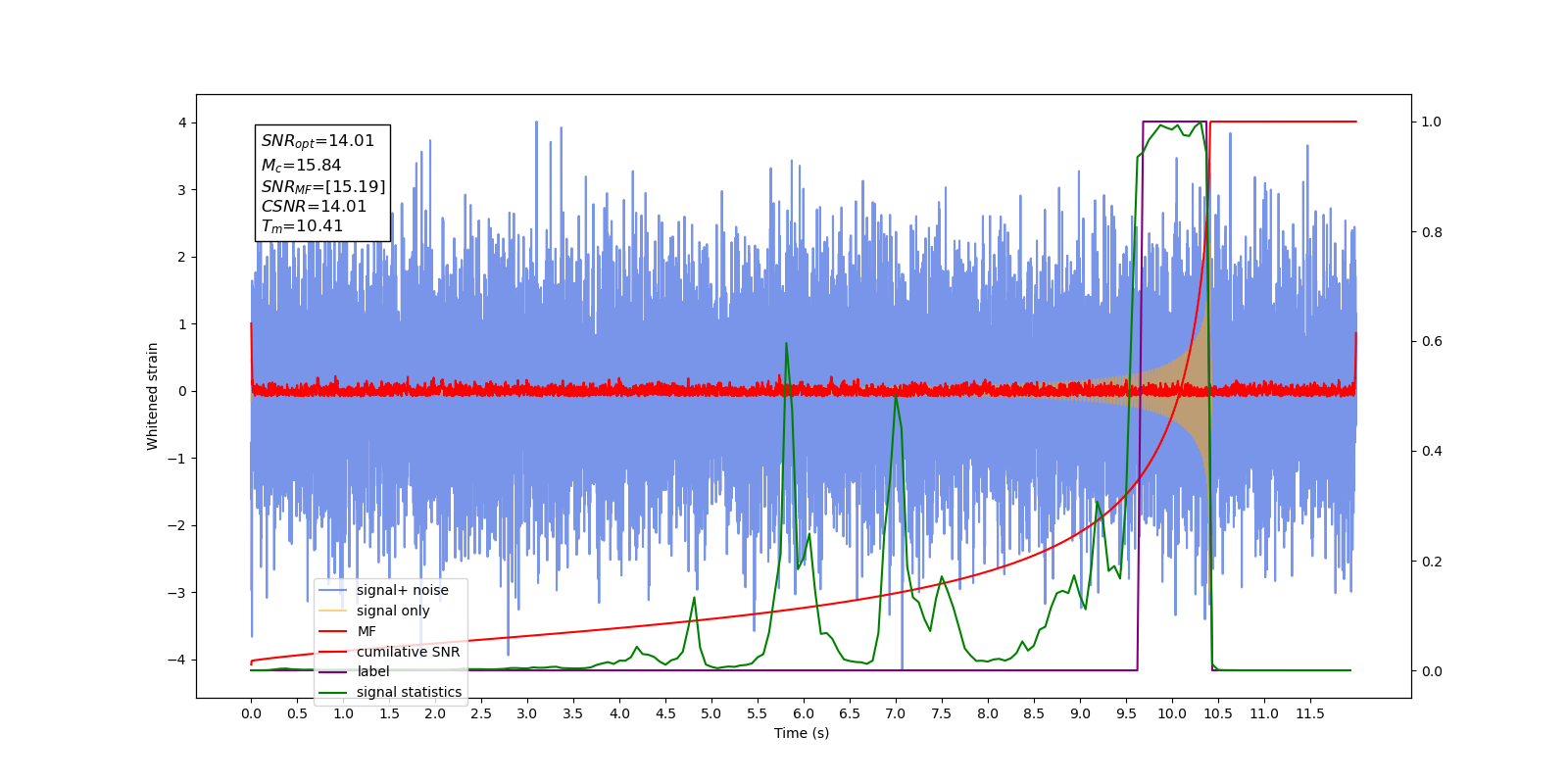Click the right axis tick label 0.0
This screenshot has width=1568, height=784.
tap(1432, 671)
